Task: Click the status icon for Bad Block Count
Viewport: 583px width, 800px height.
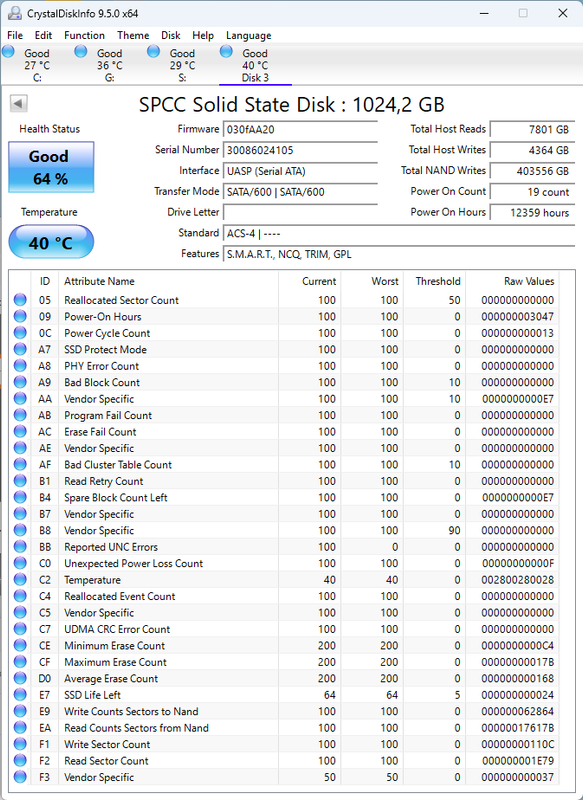Action: 20,382
